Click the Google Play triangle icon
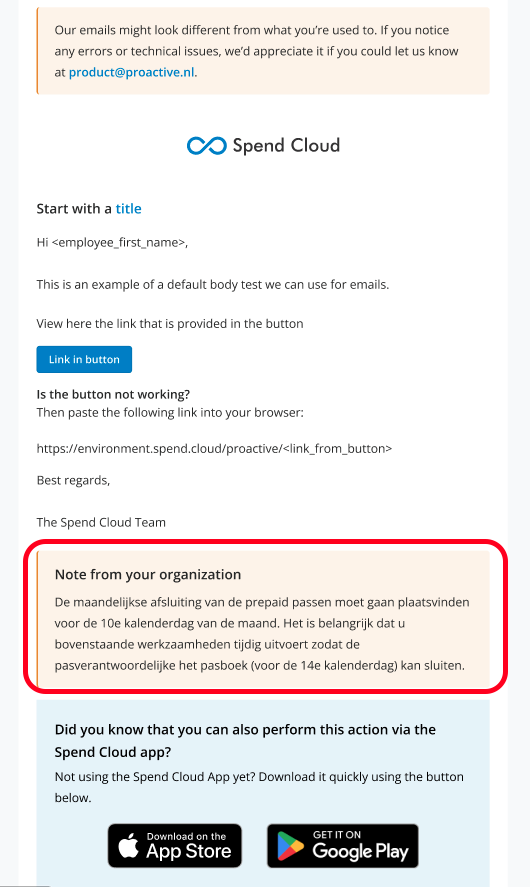Screen dimensions: 530x887 (x=290, y=846)
